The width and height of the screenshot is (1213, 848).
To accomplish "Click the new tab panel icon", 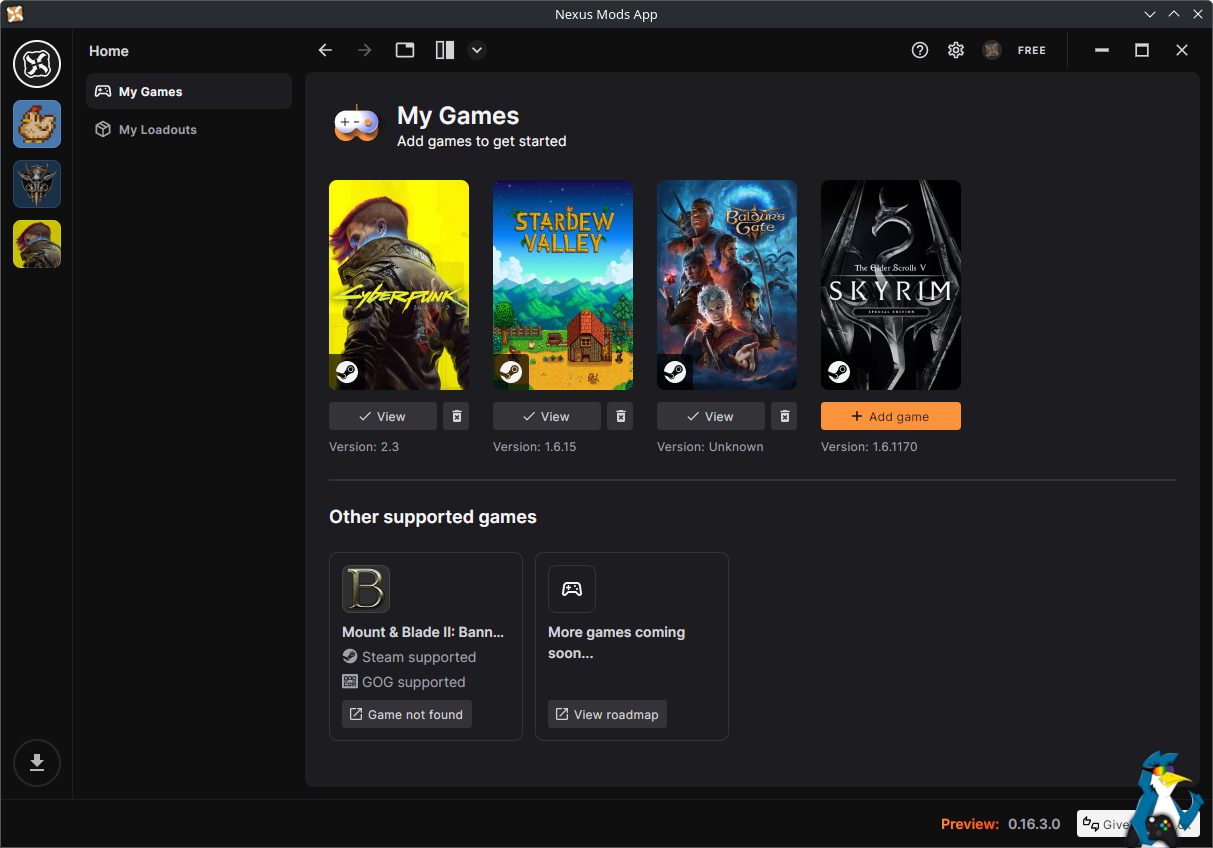I will 405,50.
